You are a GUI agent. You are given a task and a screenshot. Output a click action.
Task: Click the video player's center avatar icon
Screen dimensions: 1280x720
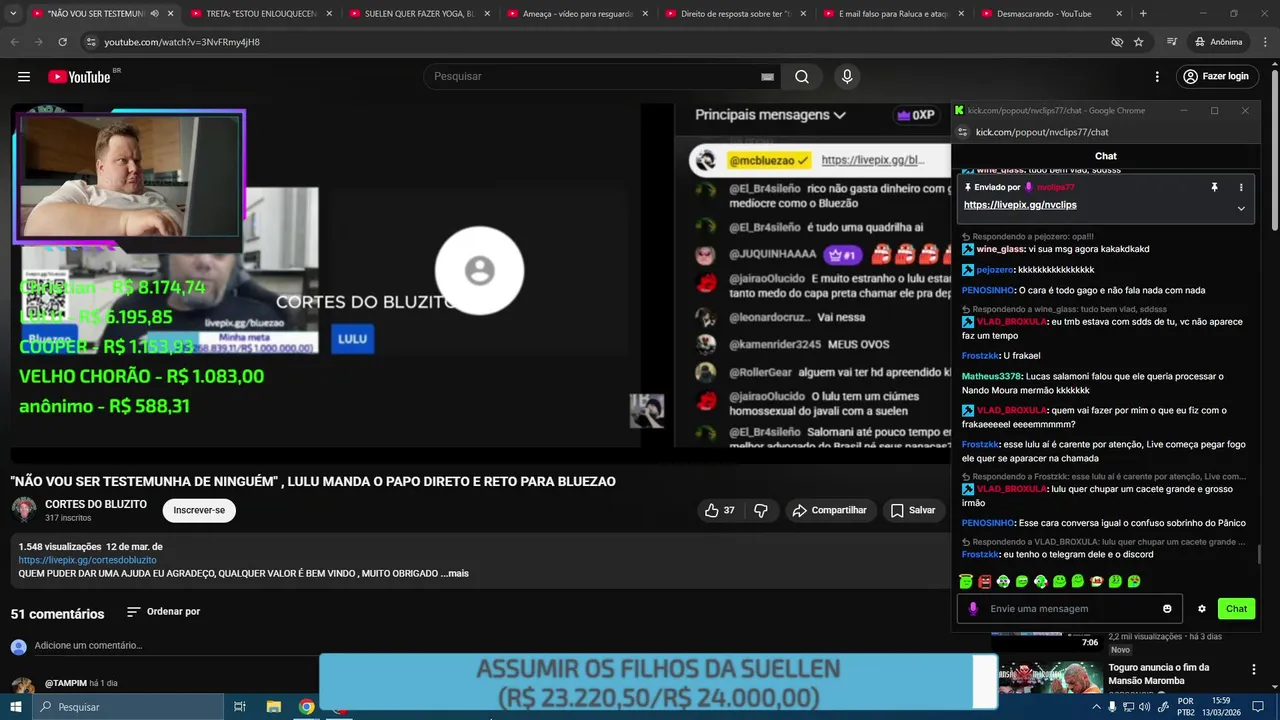coord(480,271)
